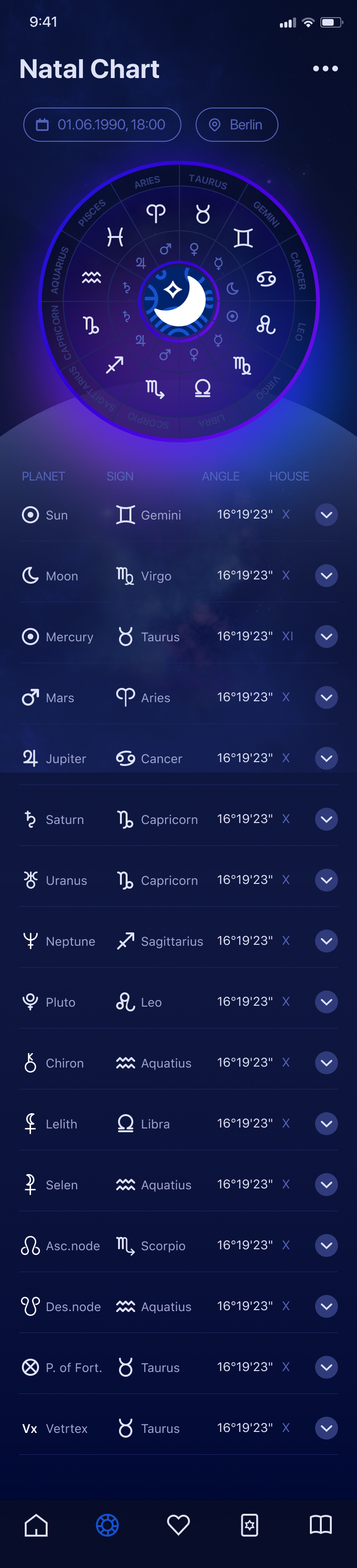The height and width of the screenshot is (1568, 357).
Task: Select the Libra symbol on the wheel
Action: (x=203, y=388)
